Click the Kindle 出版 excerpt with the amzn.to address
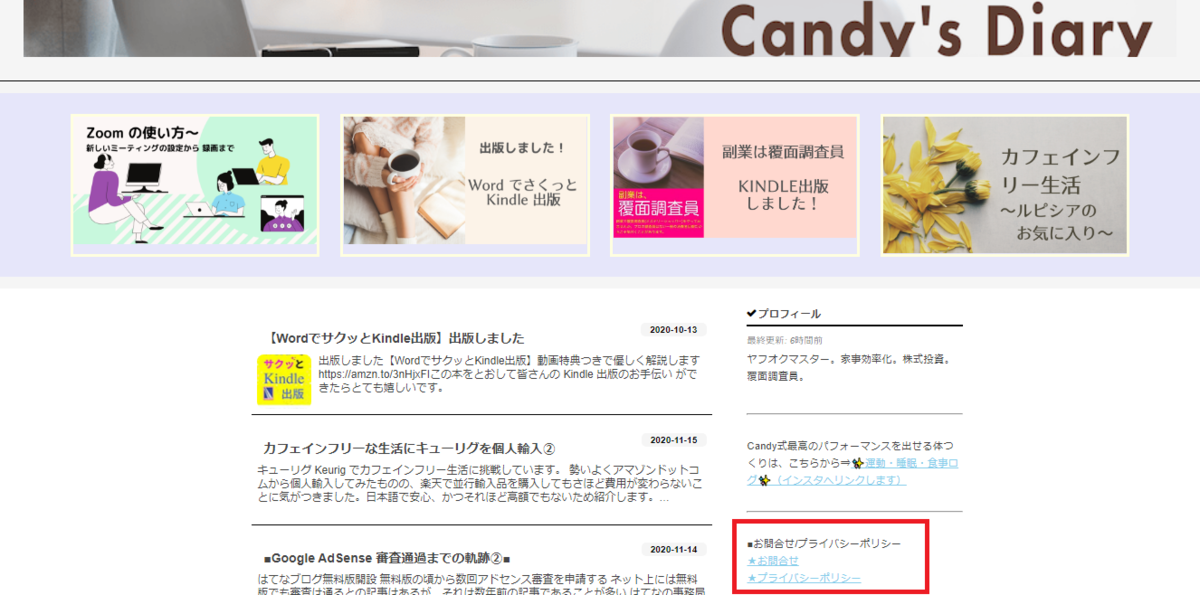Screen dimensions: 1200x595 point(509,374)
